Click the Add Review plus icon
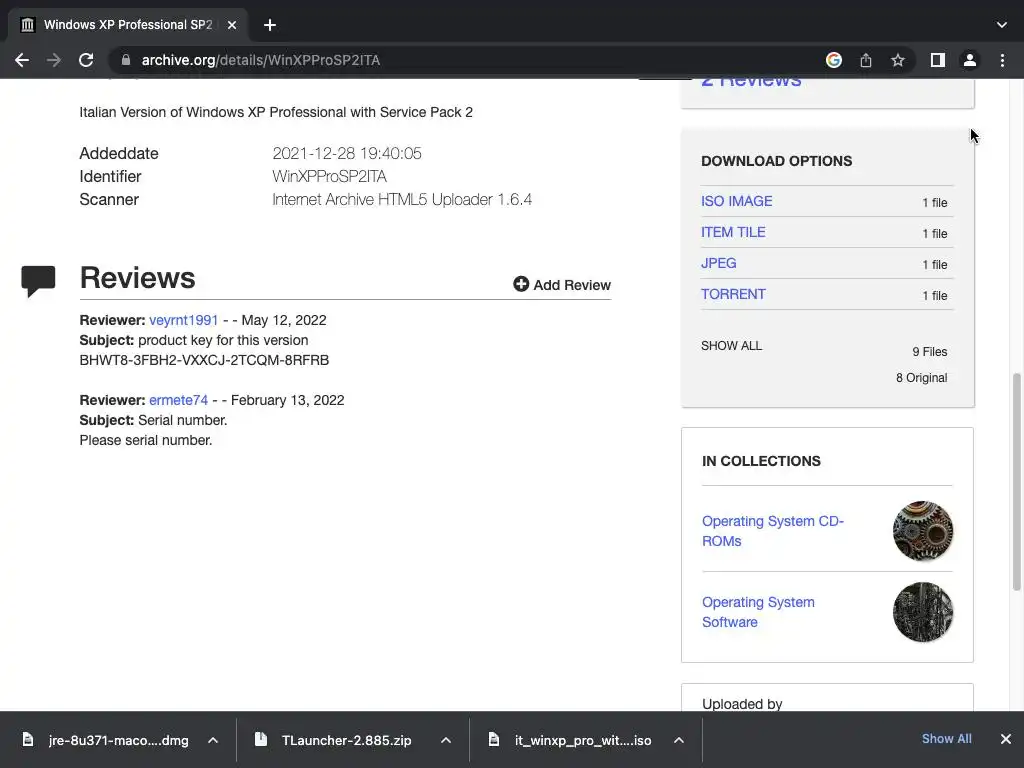 click(520, 284)
